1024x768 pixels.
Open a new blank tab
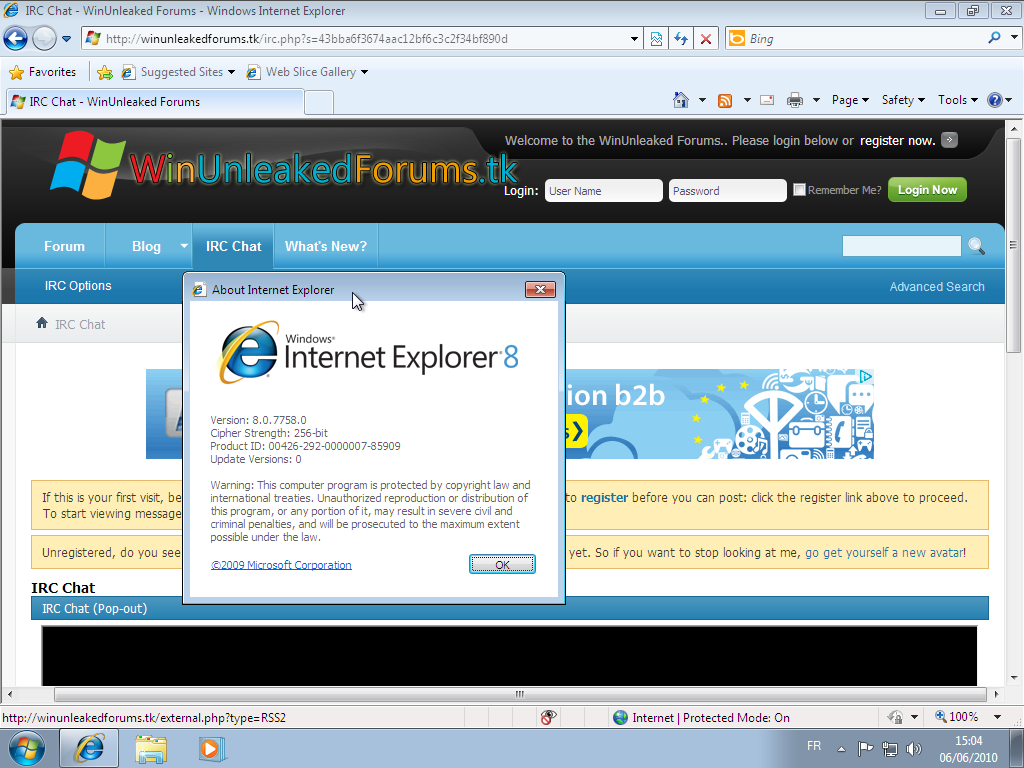(x=319, y=103)
